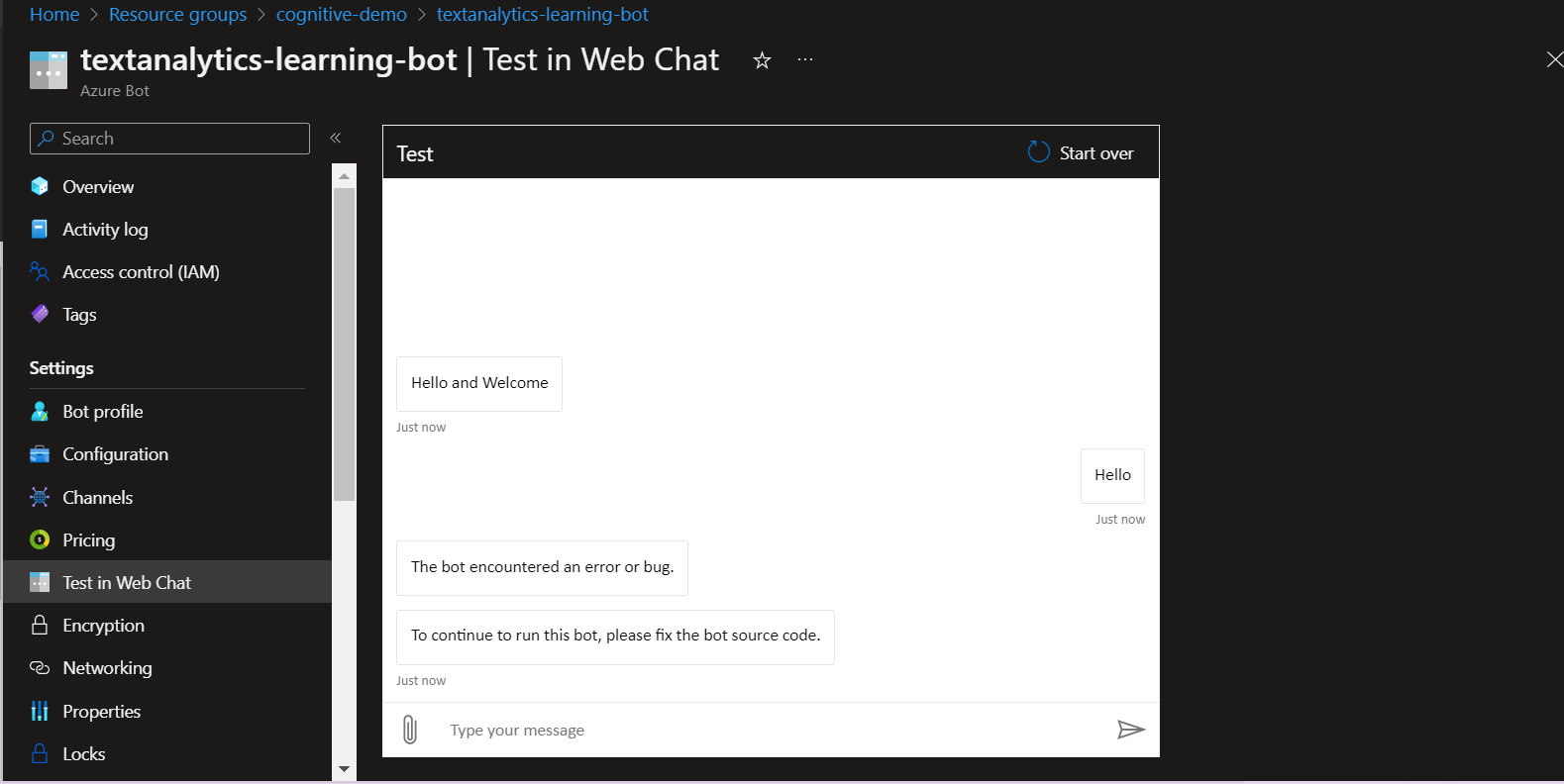Open the Locks settings
This screenshot has height=784, width=1564.
coord(167,753)
